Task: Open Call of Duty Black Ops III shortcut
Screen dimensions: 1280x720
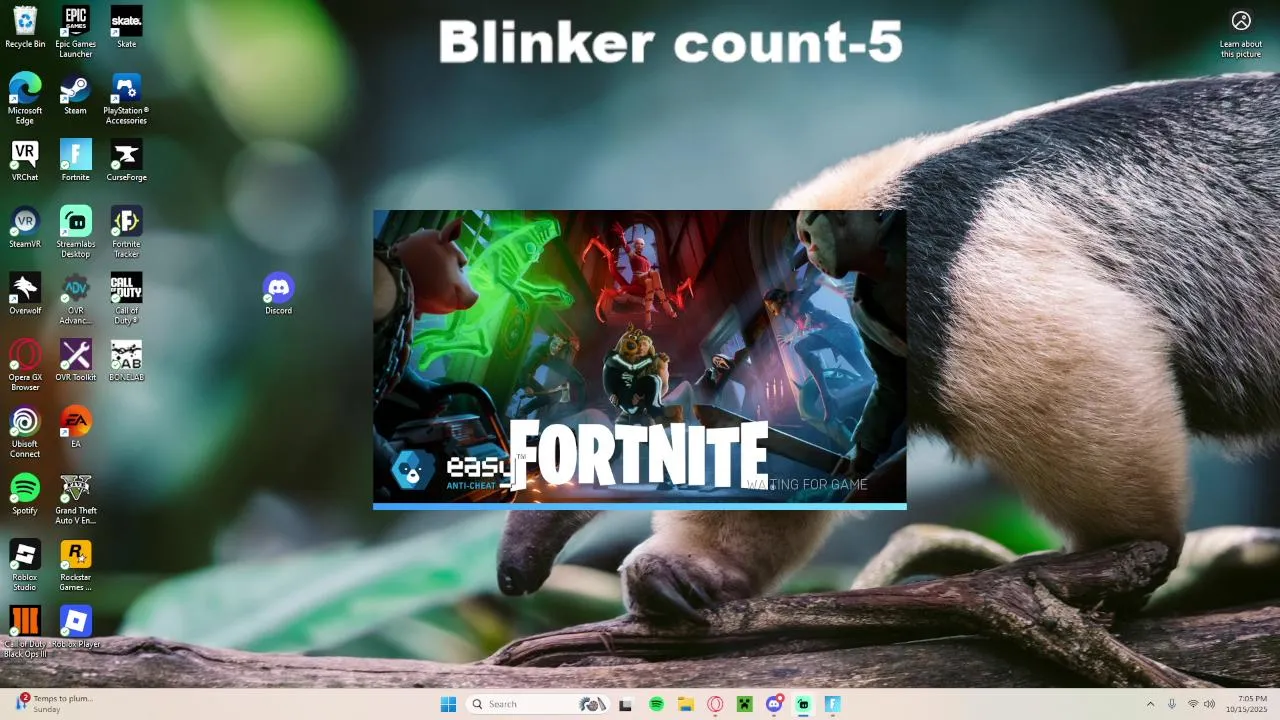Action: [25, 632]
